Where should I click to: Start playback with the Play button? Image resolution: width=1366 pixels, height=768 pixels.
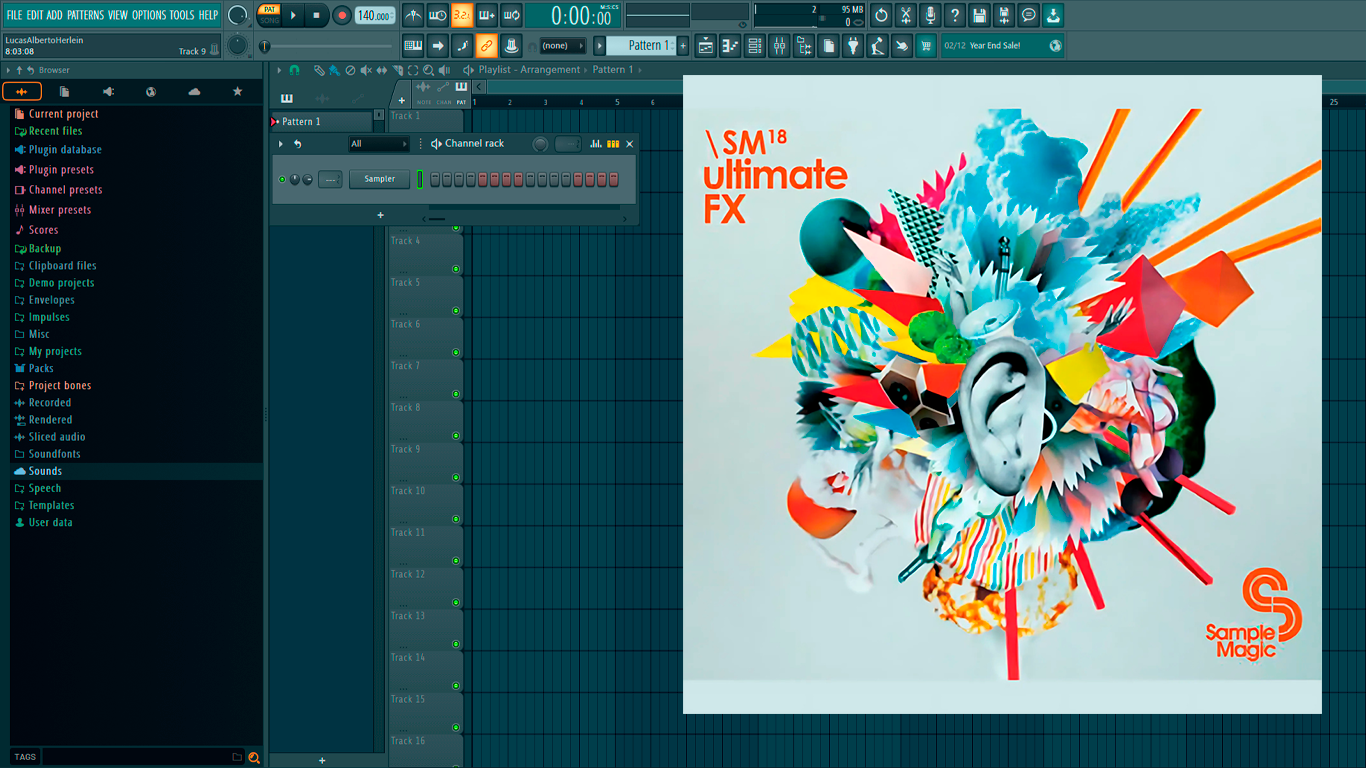click(x=293, y=15)
